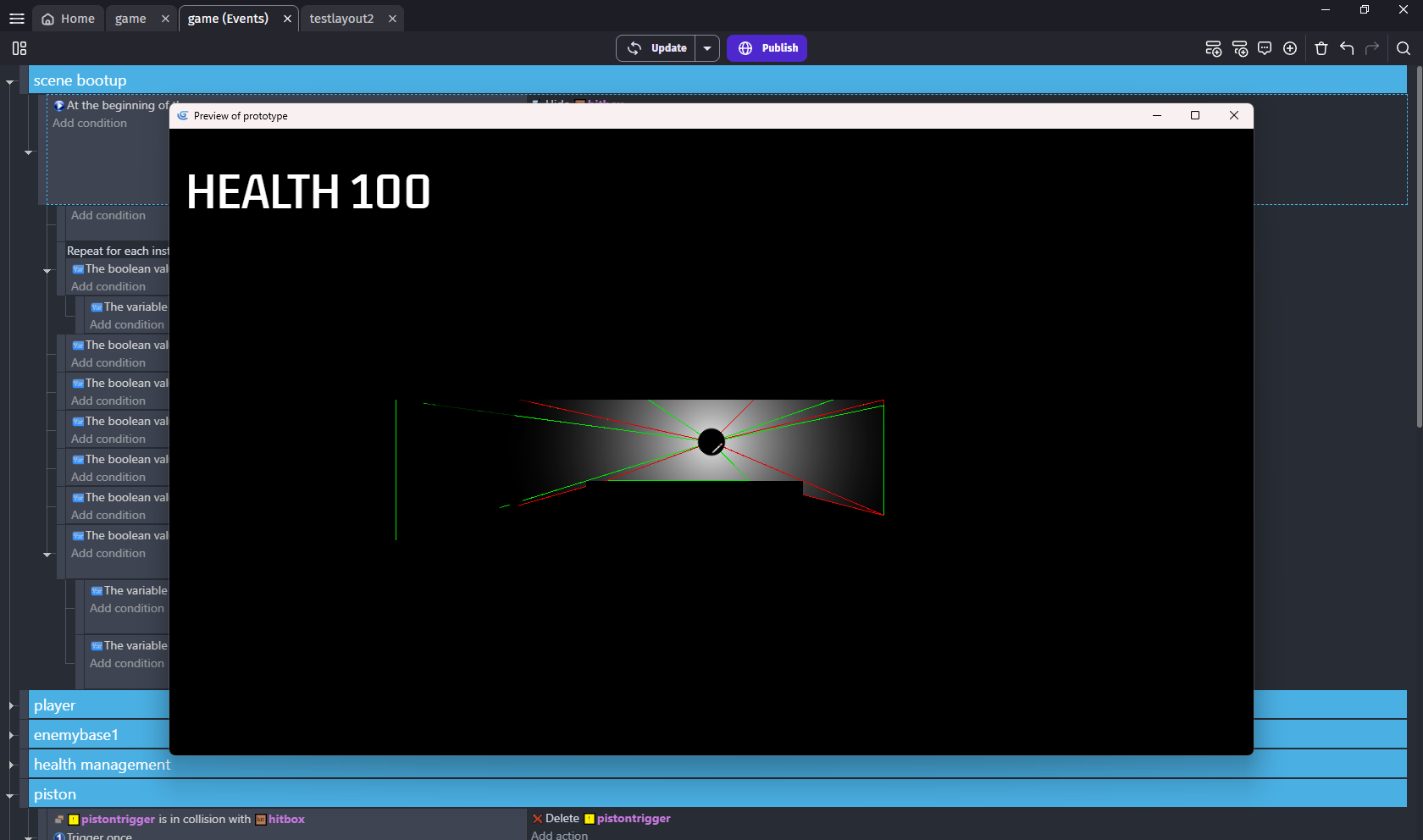Switch to the testlayout2 tab

pyautogui.click(x=341, y=19)
